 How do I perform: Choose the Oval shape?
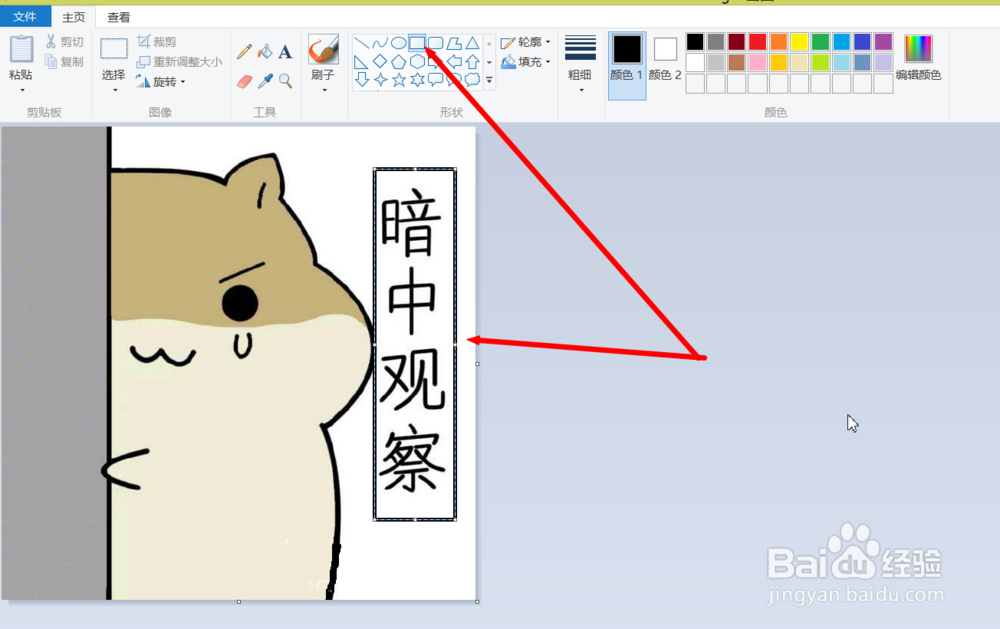point(399,43)
